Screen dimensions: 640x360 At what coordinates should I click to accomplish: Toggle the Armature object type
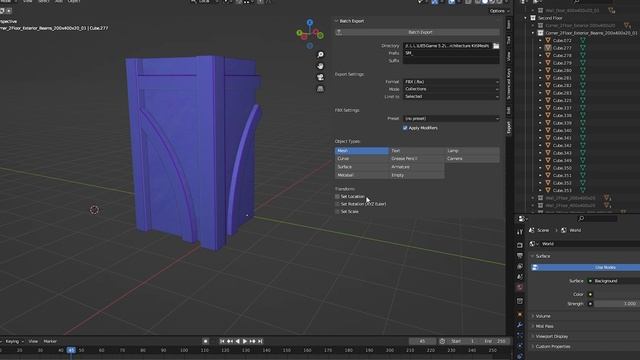417,167
